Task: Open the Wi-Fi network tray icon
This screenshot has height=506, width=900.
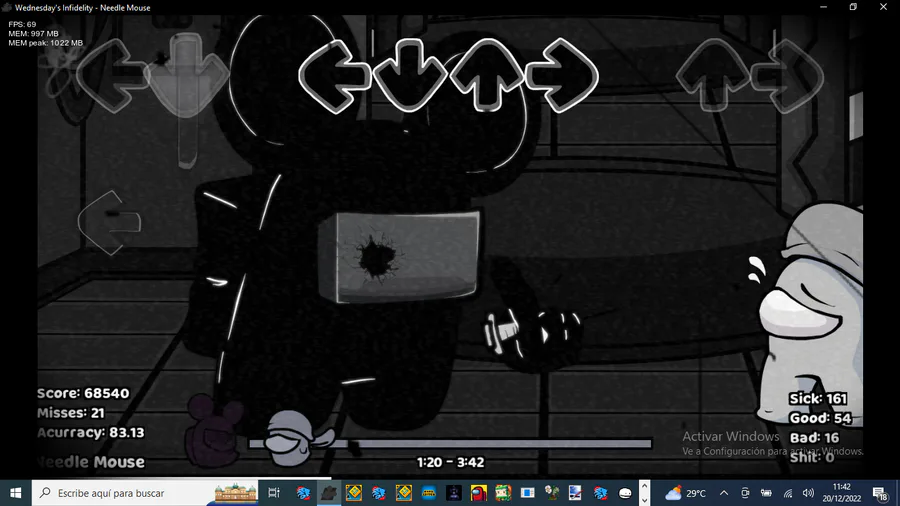Action: (788, 493)
